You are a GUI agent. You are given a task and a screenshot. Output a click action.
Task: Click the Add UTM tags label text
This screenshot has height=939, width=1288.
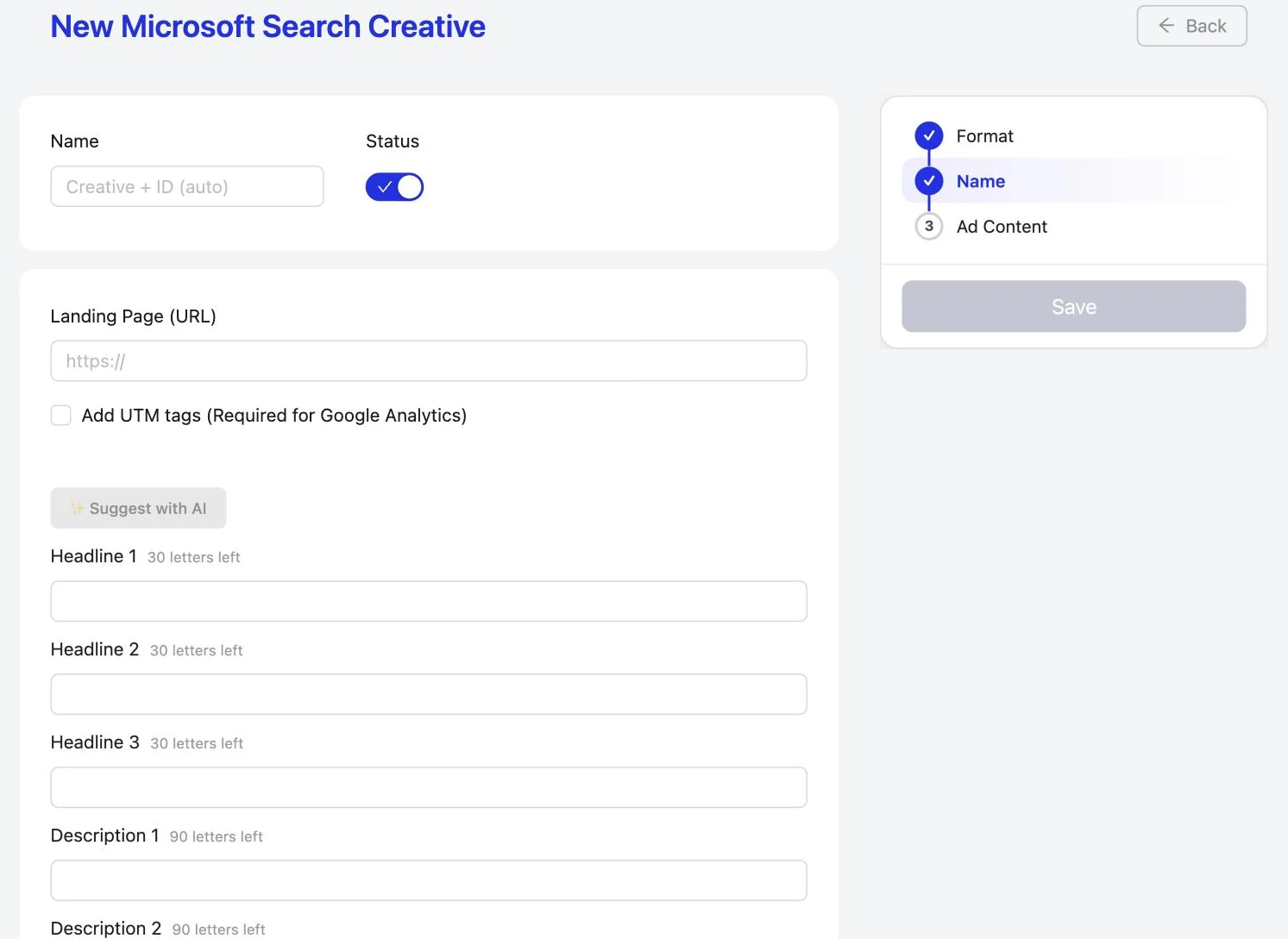tap(274, 416)
